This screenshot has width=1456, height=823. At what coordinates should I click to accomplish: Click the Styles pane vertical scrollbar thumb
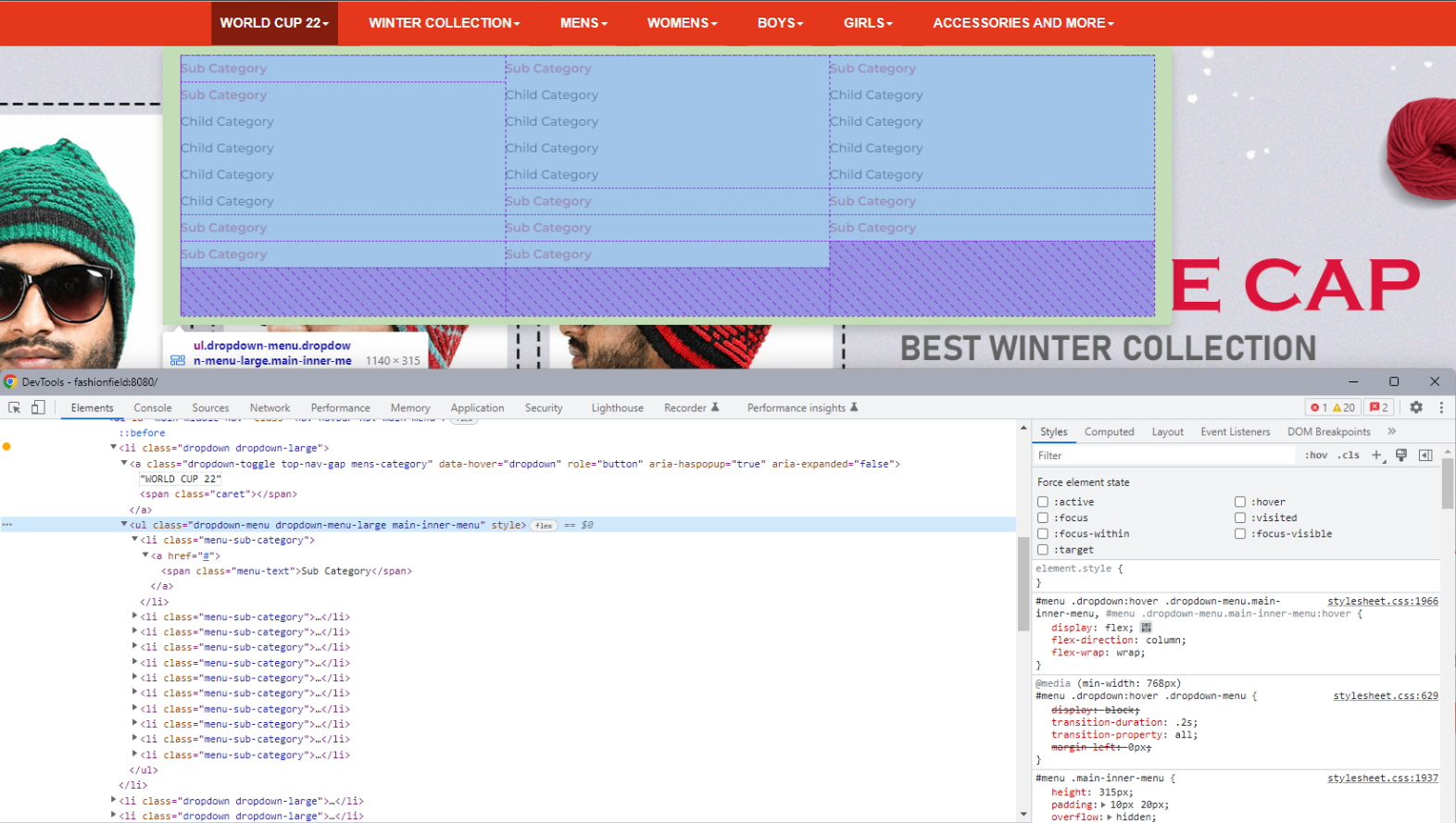pyautogui.click(x=1448, y=483)
